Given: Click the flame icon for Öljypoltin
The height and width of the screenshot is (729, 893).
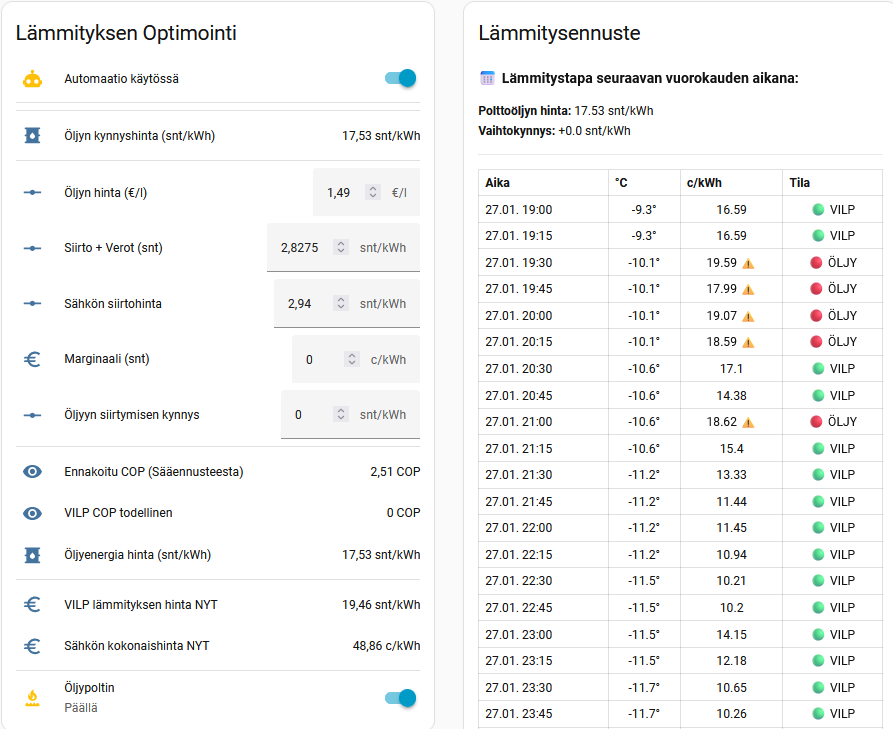Looking at the screenshot, I should (x=32, y=697).
